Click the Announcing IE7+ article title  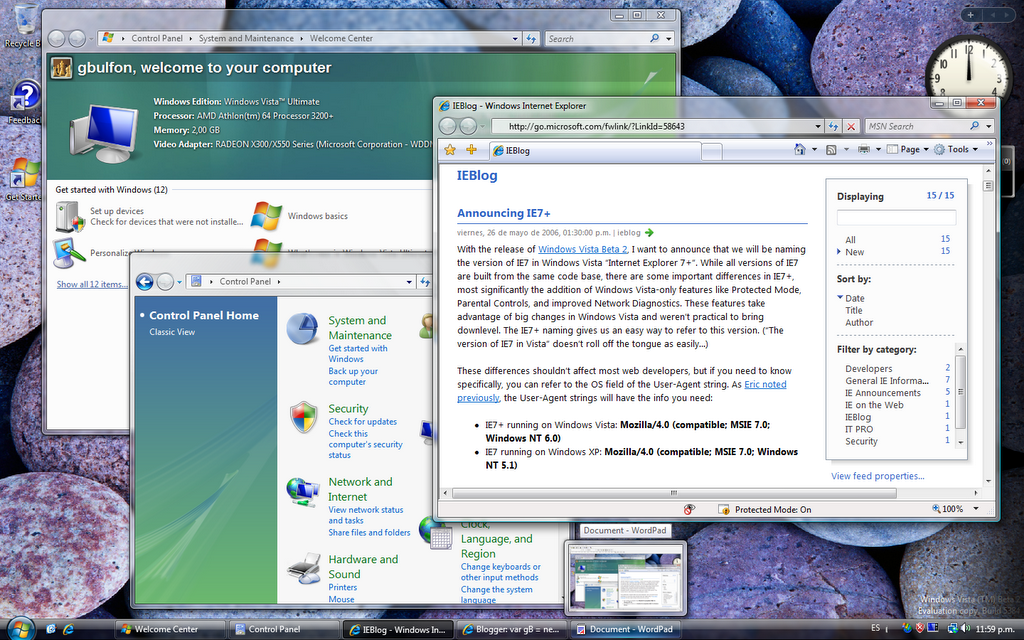point(504,213)
